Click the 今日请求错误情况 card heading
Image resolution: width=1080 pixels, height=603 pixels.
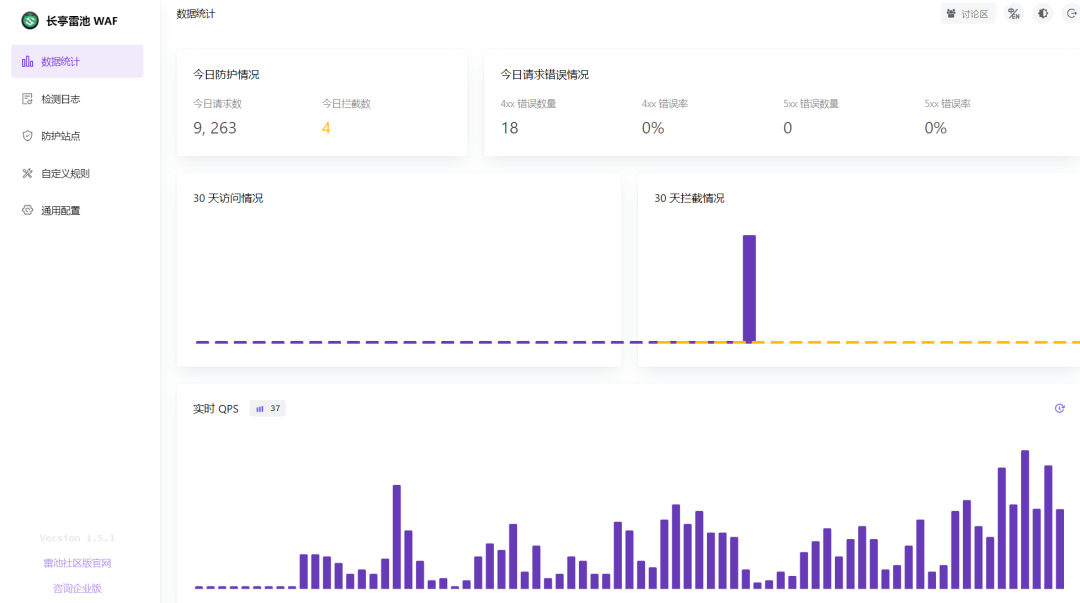(x=544, y=74)
